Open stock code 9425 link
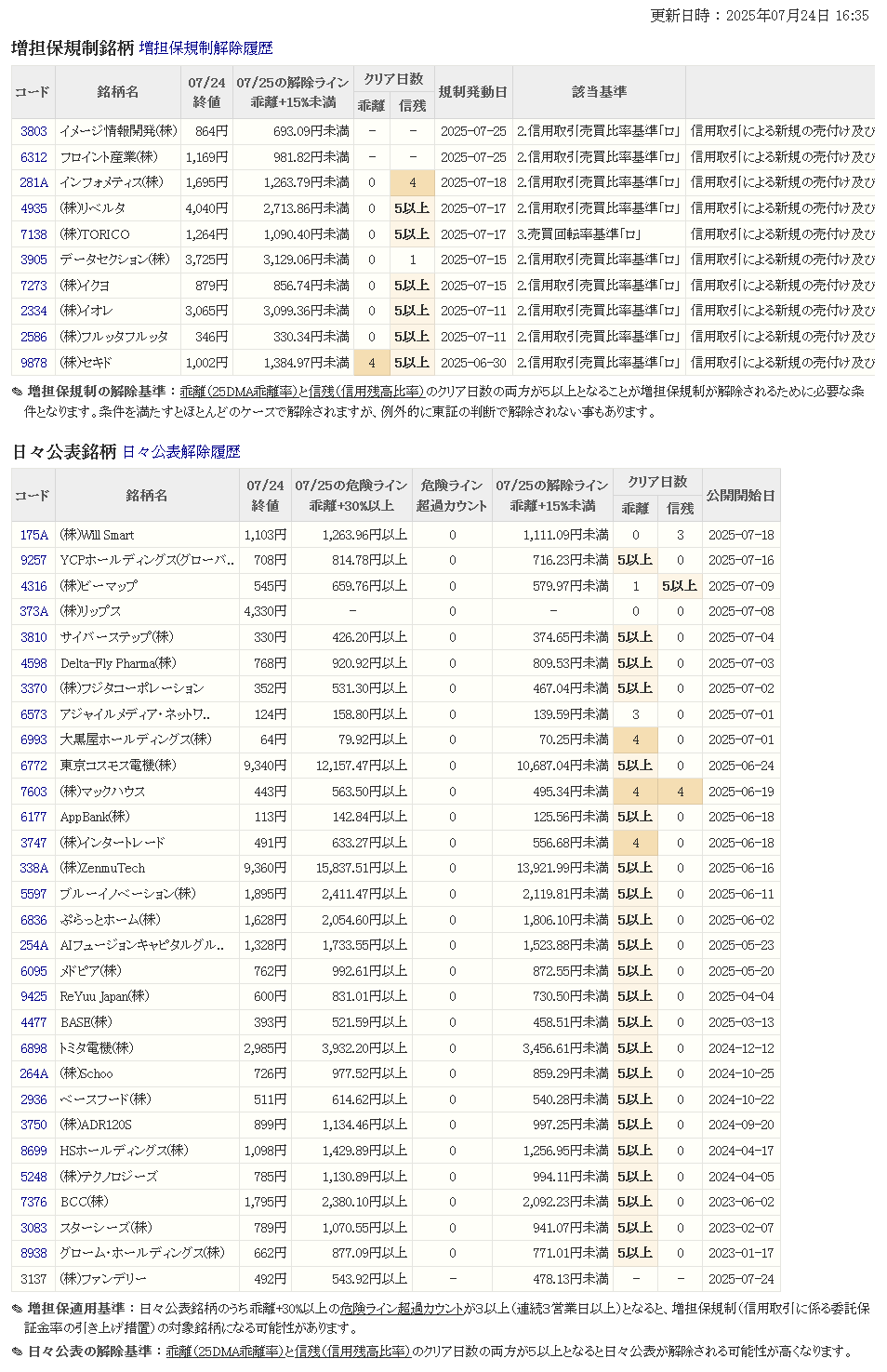The image size is (887, 1372). click(33, 996)
